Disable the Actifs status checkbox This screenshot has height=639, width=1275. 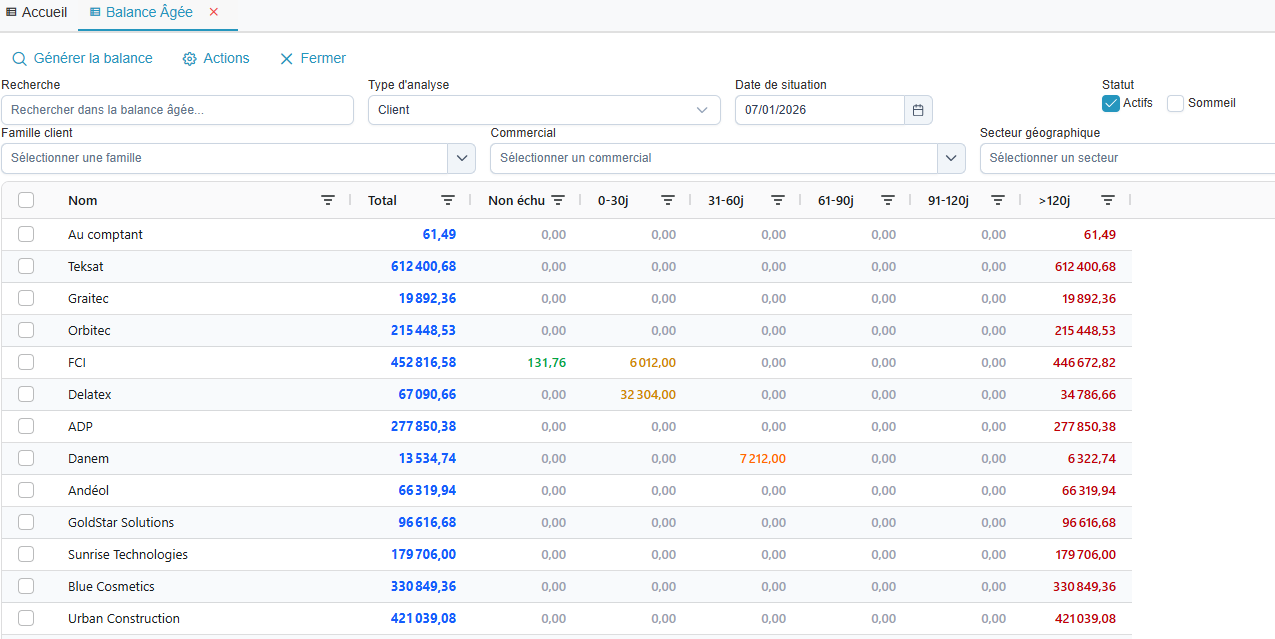[x=1110, y=103]
